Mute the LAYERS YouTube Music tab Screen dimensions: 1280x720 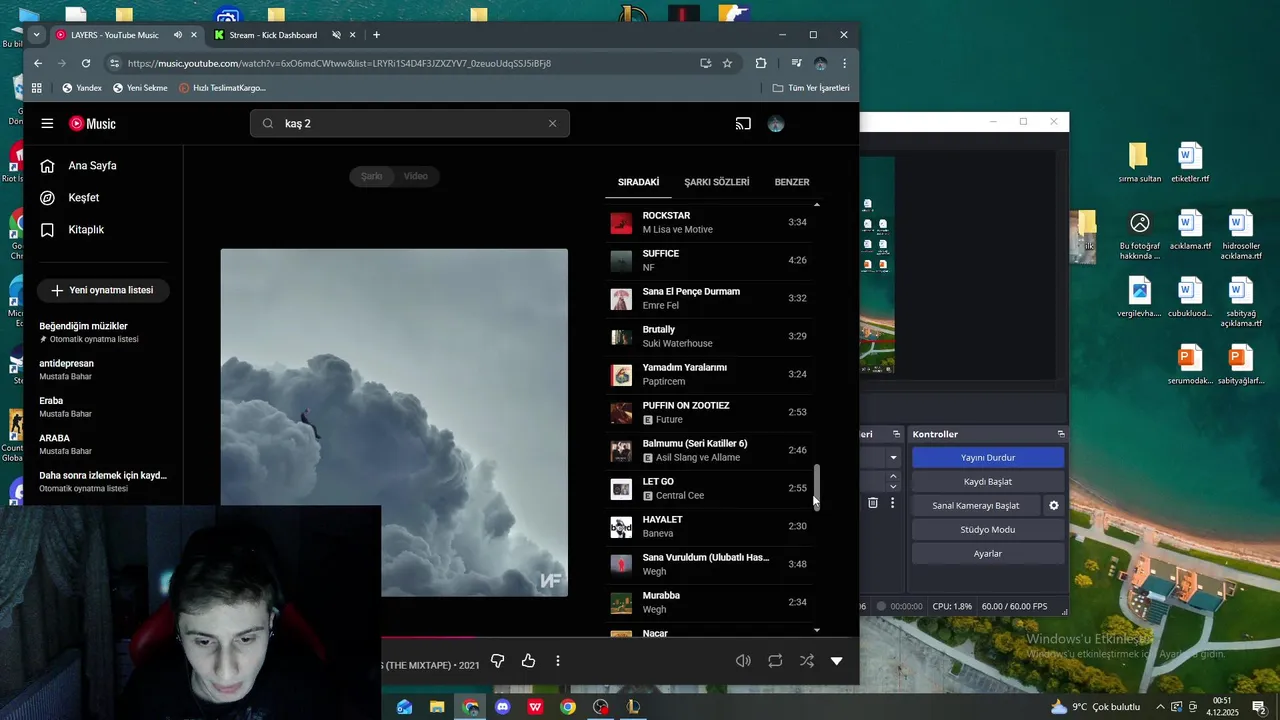[178, 35]
